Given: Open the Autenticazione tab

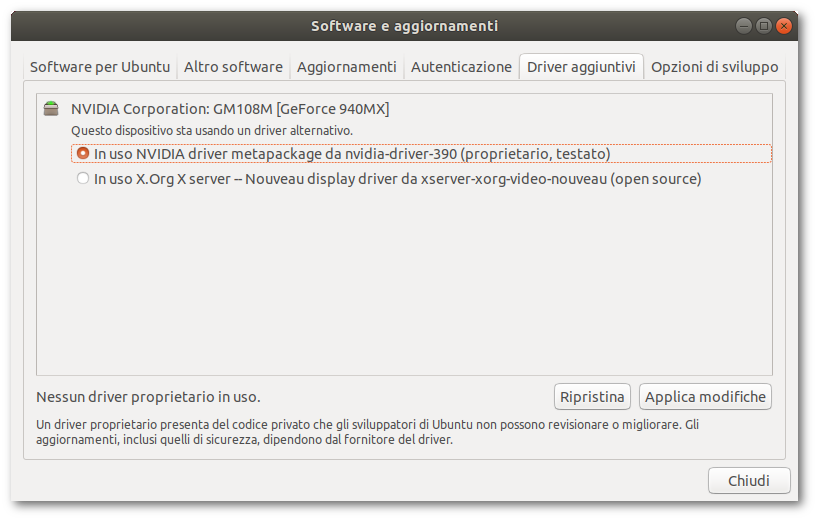Looking at the screenshot, I should coord(461,67).
